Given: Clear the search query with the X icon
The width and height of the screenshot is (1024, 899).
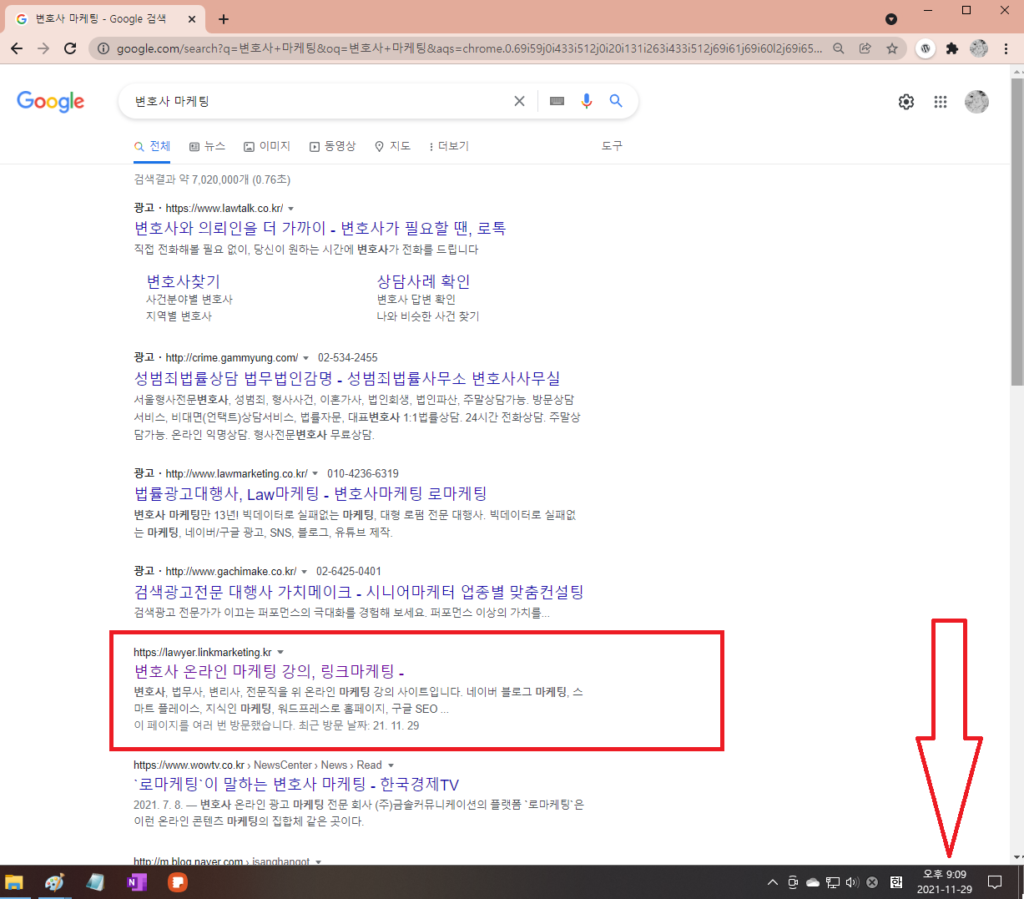Looking at the screenshot, I should [519, 100].
